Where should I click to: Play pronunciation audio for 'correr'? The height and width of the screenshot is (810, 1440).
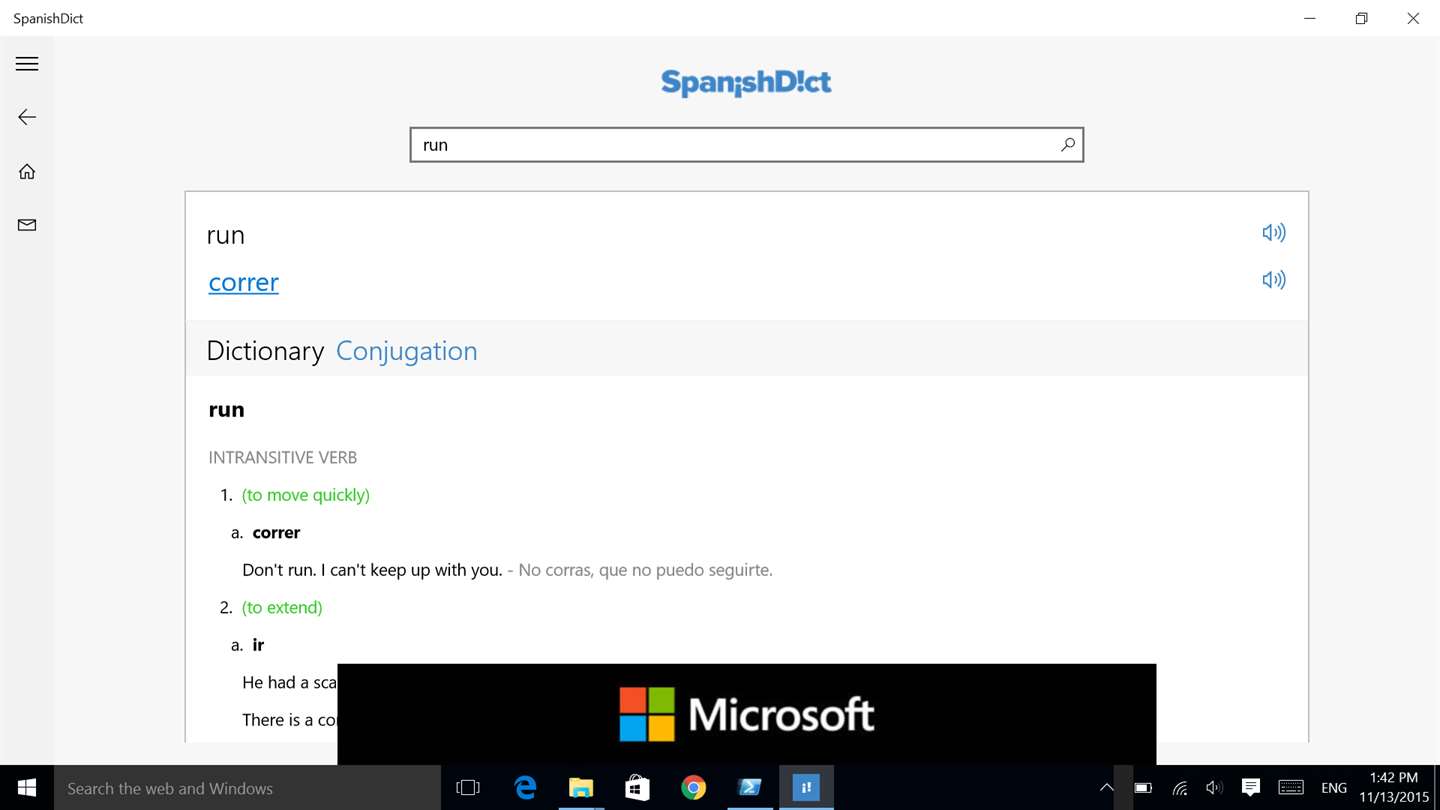pos(1273,280)
